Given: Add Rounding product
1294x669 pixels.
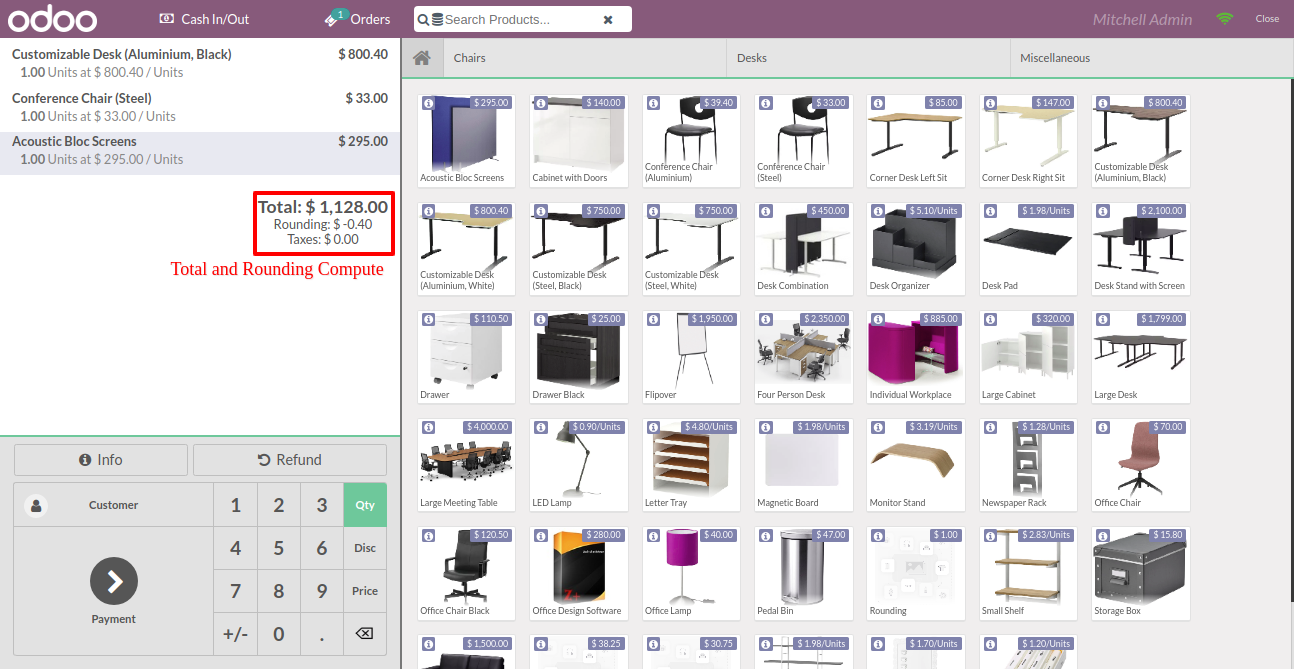Looking at the screenshot, I should point(916,573).
